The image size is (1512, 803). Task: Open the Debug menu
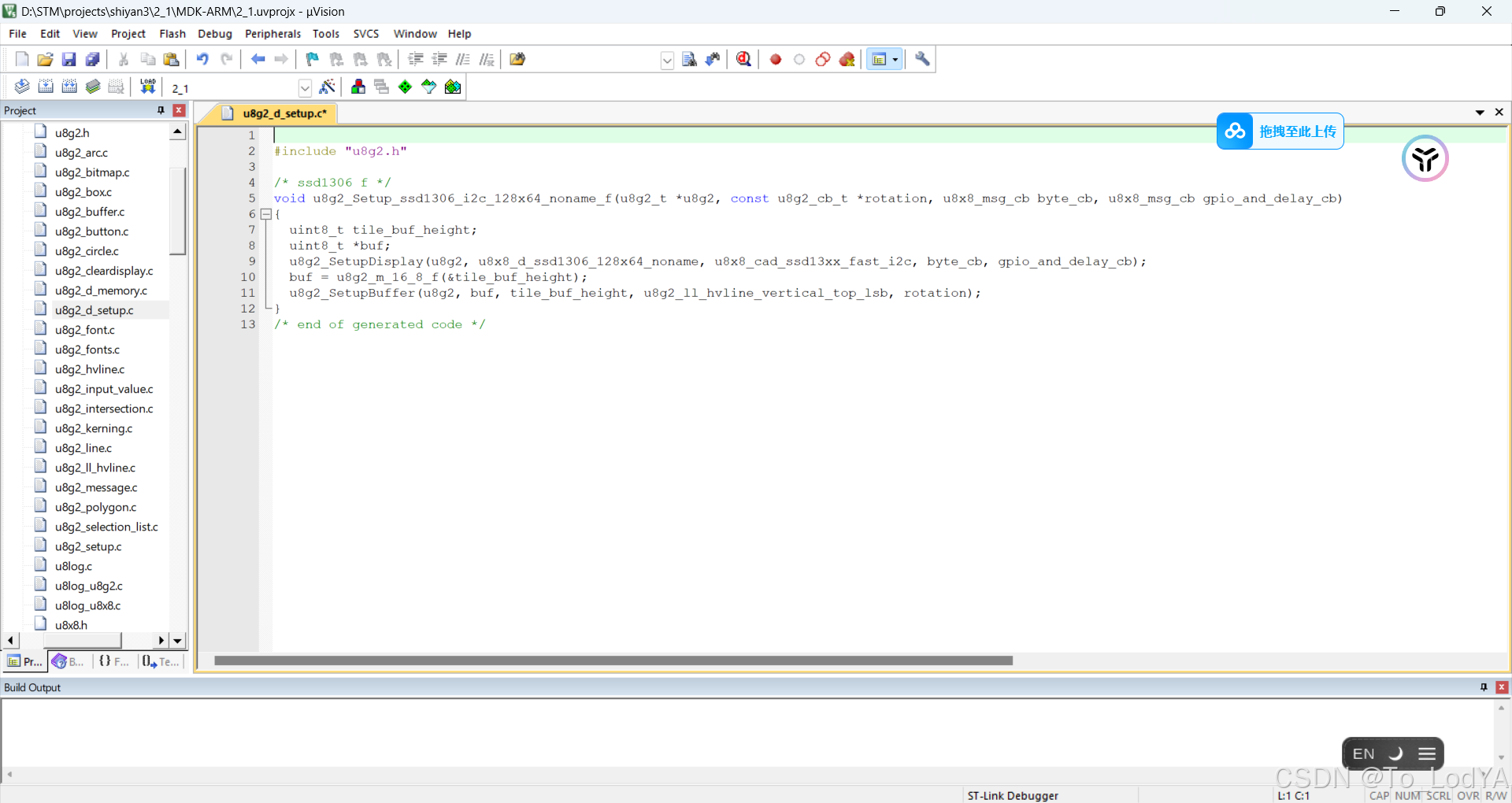point(215,34)
